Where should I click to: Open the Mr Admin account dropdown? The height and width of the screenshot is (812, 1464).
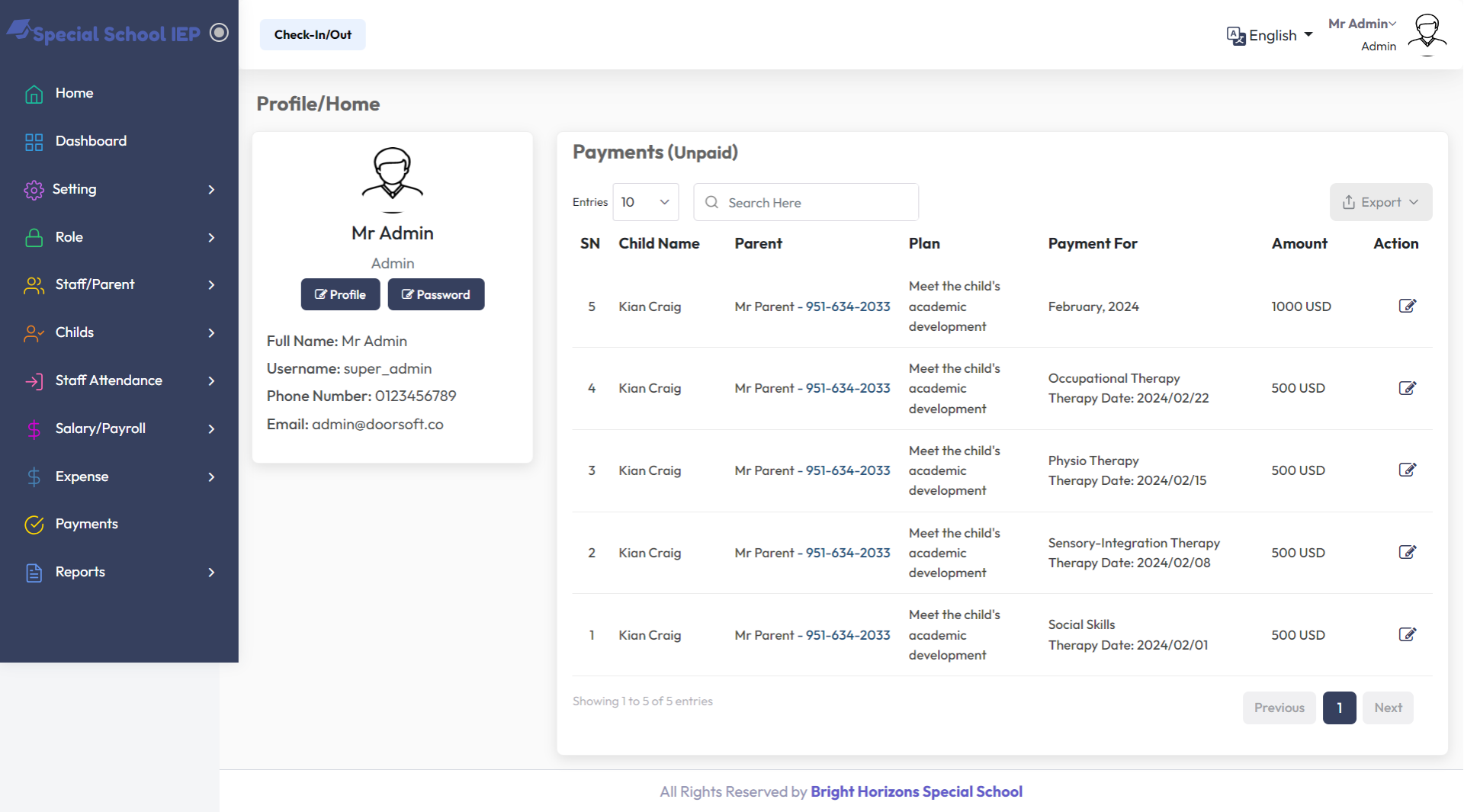[1362, 23]
